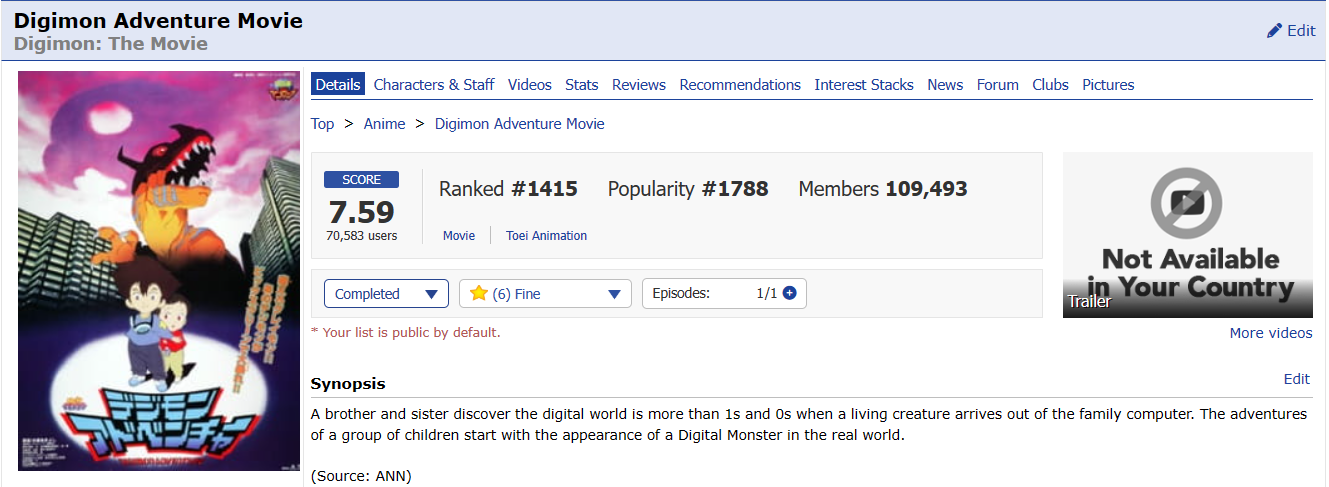Screen dimensions: 1329x487
Task: Click the unavailable video icon in trailer
Action: [x=1186, y=203]
